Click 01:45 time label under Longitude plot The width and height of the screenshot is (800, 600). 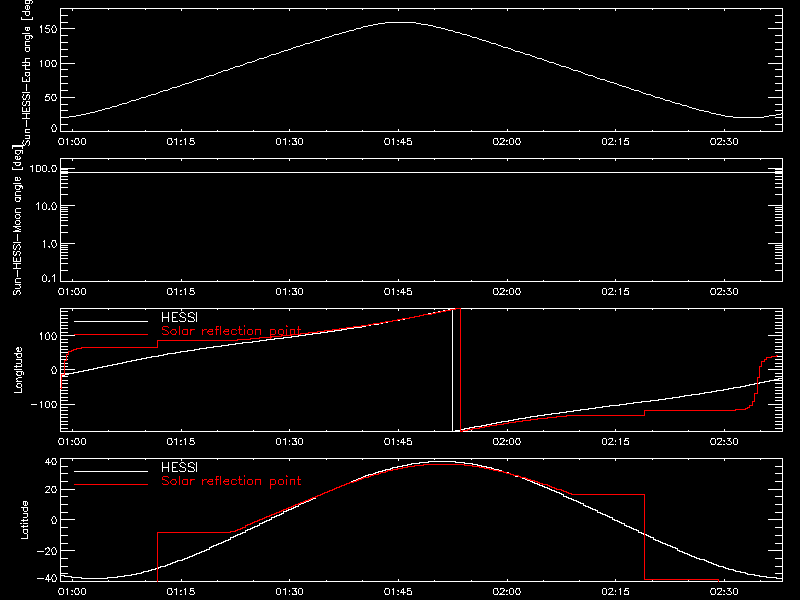point(398,442)
